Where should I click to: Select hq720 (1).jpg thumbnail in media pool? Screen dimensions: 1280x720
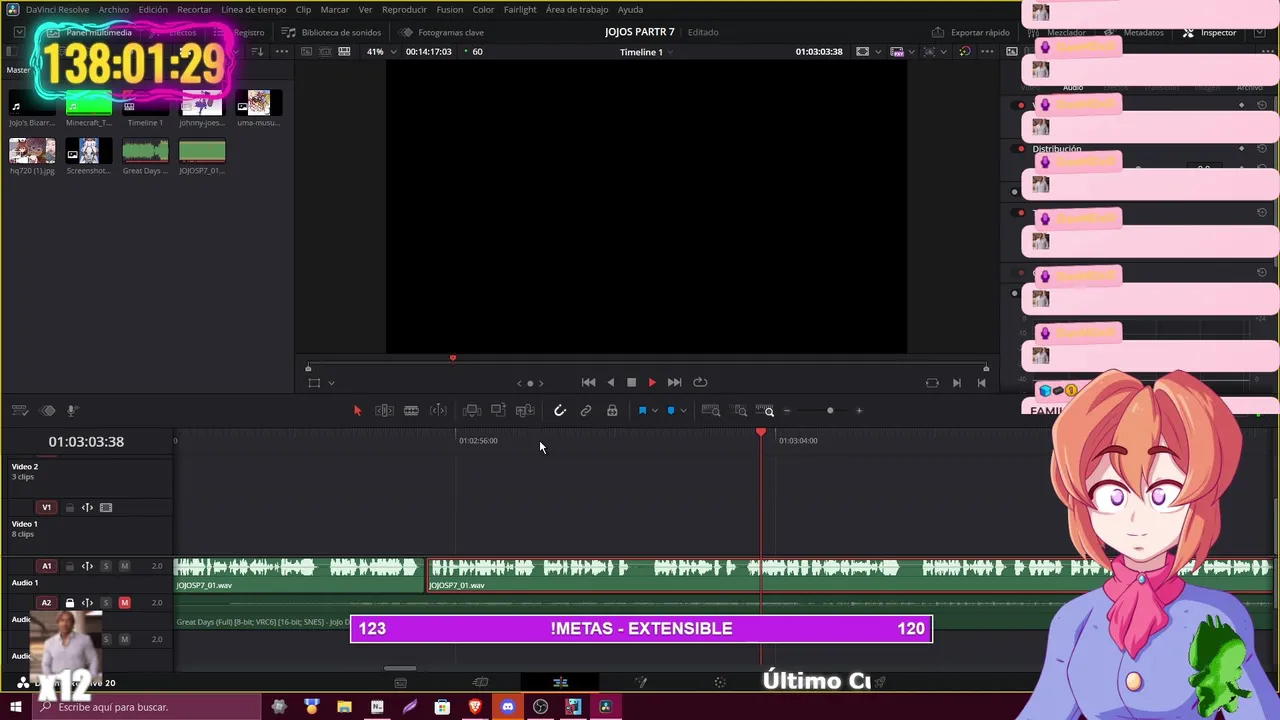[x=32, y=151]
